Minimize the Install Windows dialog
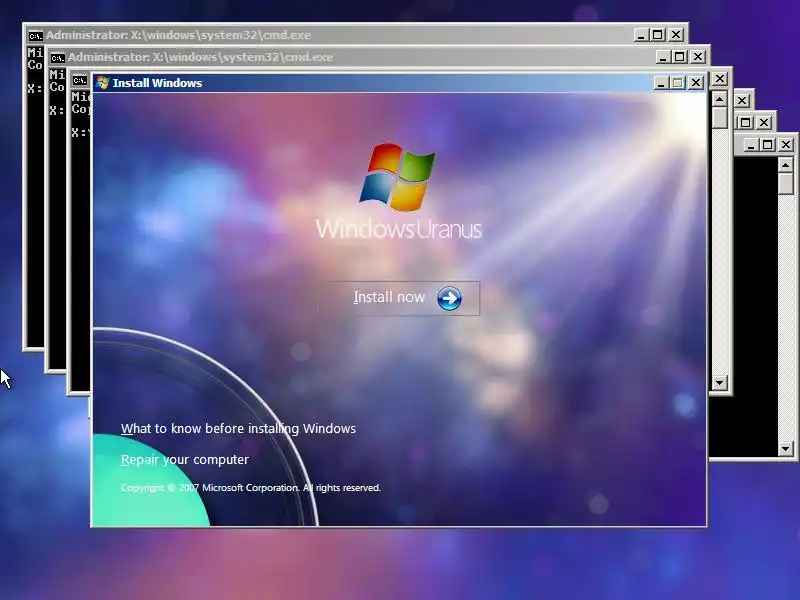Screen dimensions: 800x600 click(x=661, y=83)
